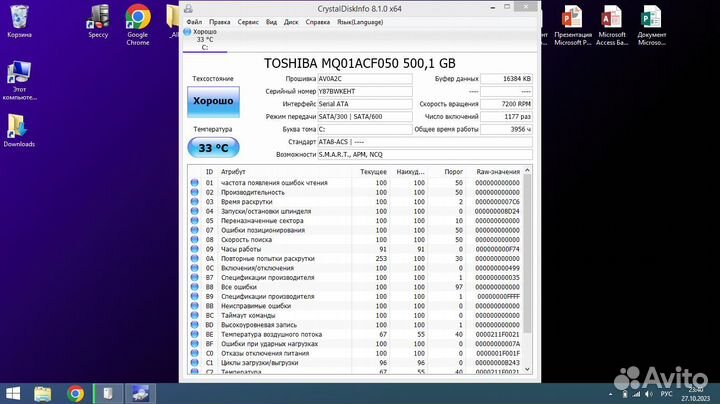Open the Диск menu
This screenshot has width=720, height=404.
tap(291, 22)
